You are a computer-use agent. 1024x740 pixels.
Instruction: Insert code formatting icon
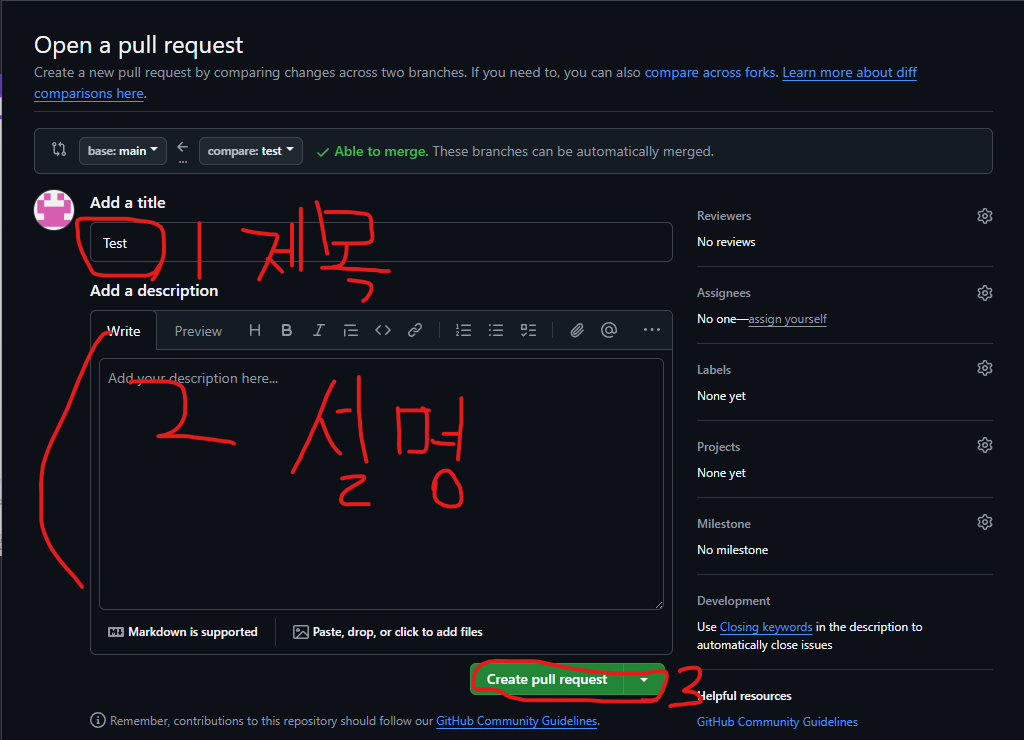pos(383,330)
